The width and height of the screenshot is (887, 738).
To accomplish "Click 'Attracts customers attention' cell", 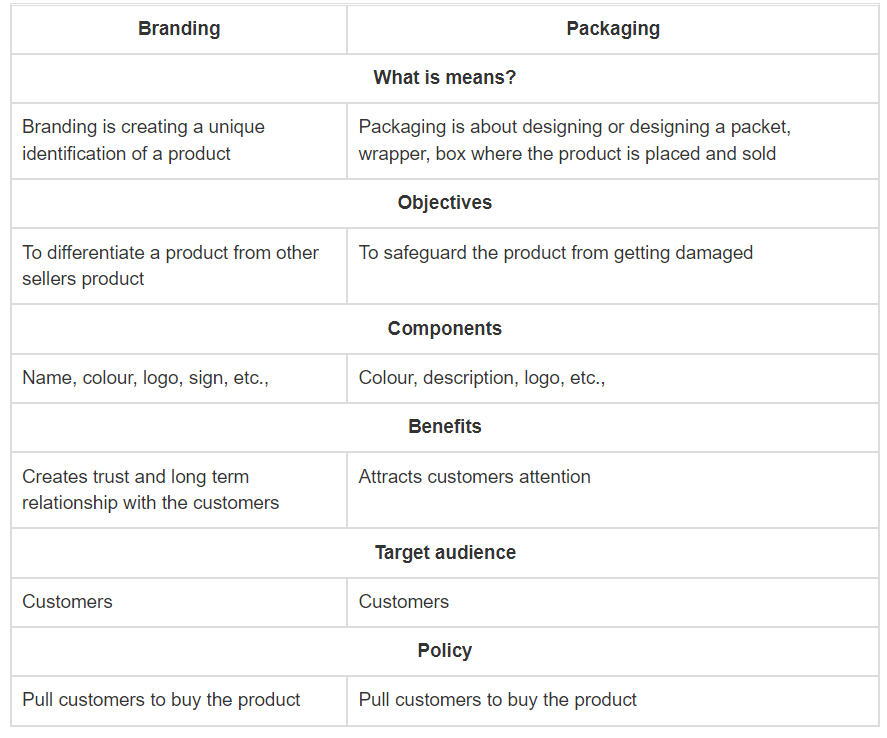I will tap(475, 477).
